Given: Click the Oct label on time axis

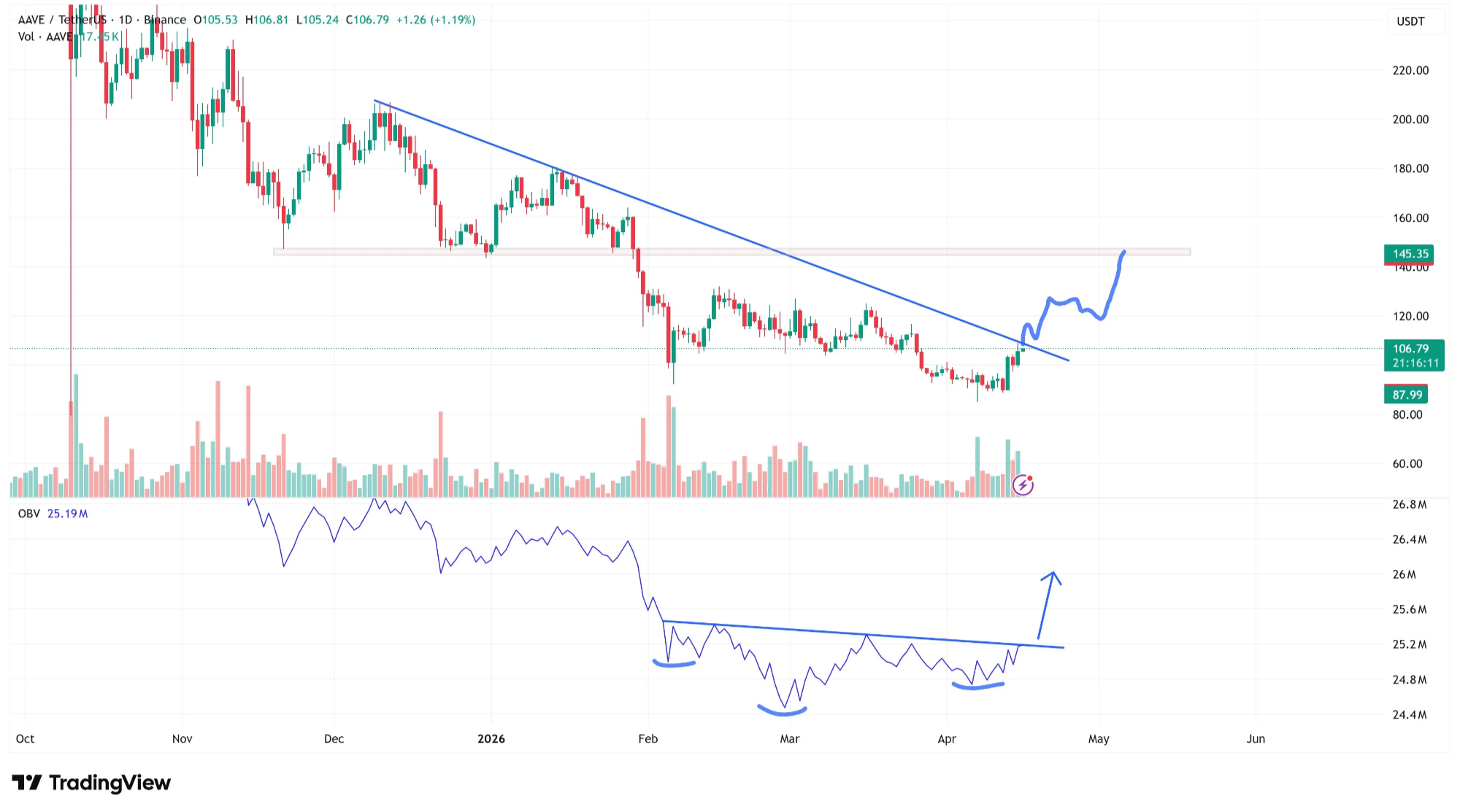Looking at the screenshot, I should click(25, 738).
